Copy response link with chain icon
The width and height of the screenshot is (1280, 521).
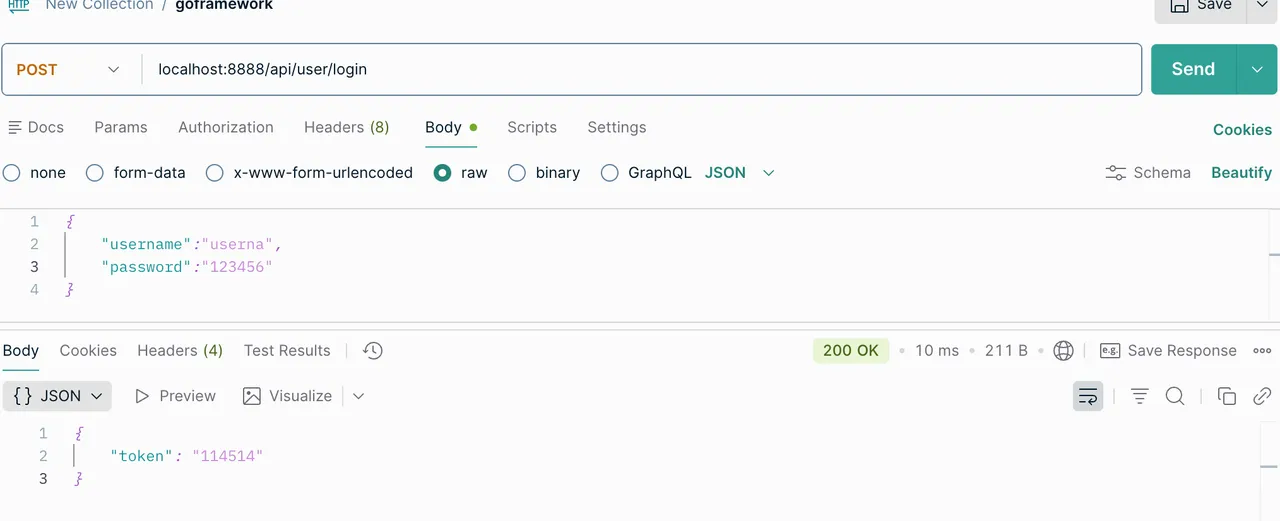(x=1262, y=396)
